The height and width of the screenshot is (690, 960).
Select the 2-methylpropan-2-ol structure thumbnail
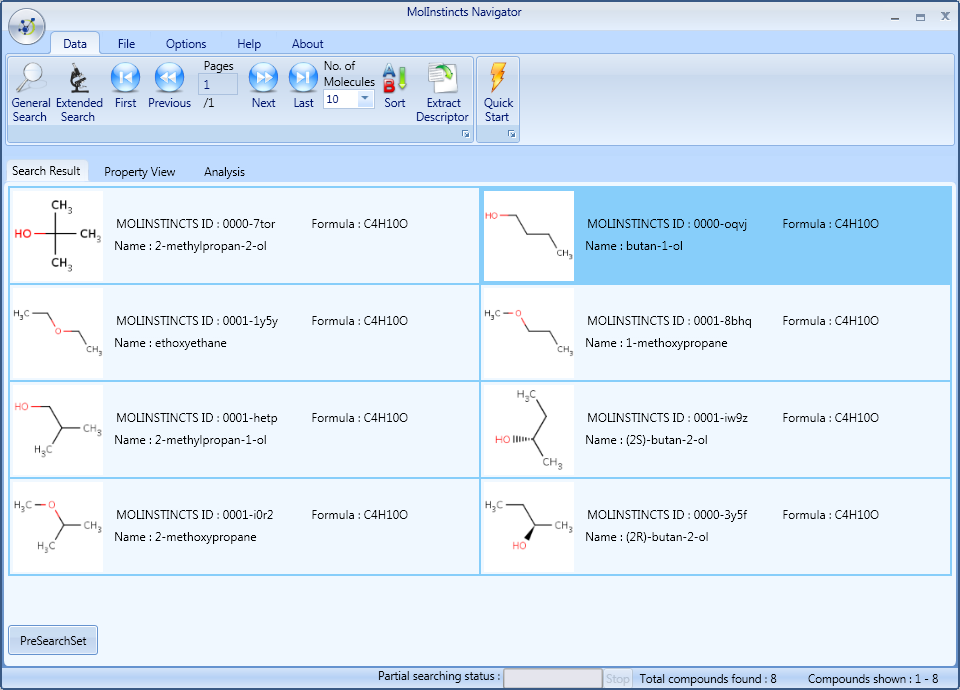click(x=58, y=236)
